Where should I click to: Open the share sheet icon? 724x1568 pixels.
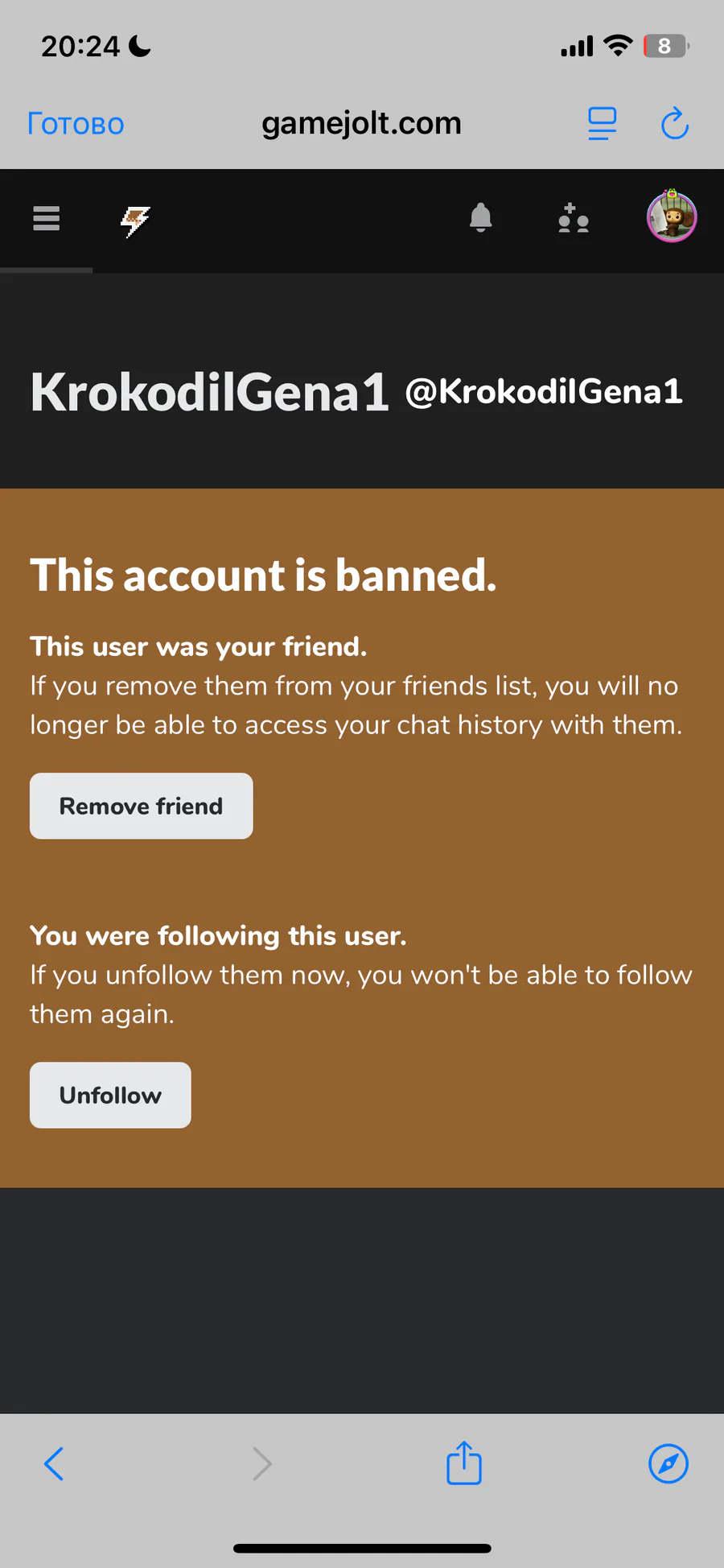pos(464,1463)
